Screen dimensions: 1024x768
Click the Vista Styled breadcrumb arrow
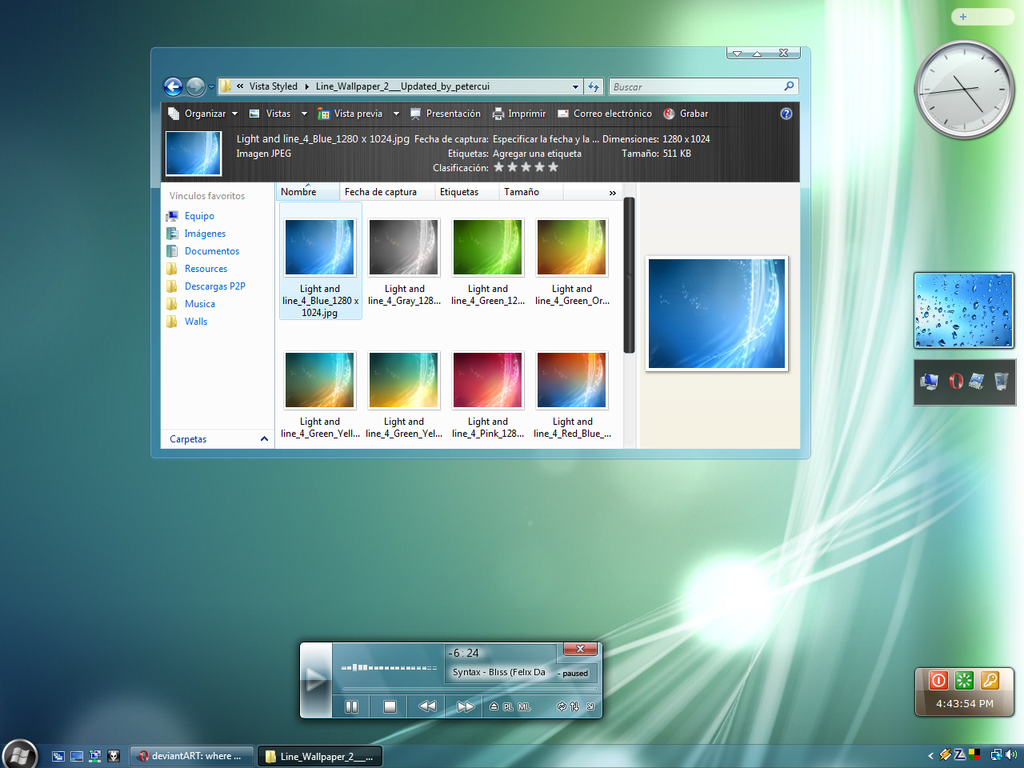coord(306,86)
